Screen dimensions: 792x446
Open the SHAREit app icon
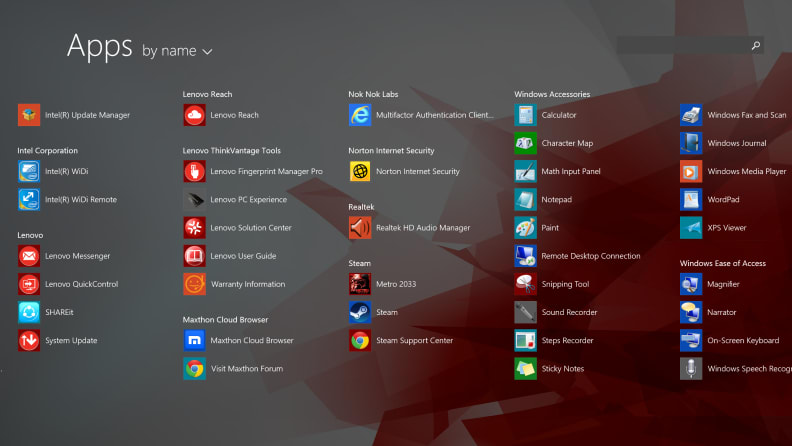[29, 312]
